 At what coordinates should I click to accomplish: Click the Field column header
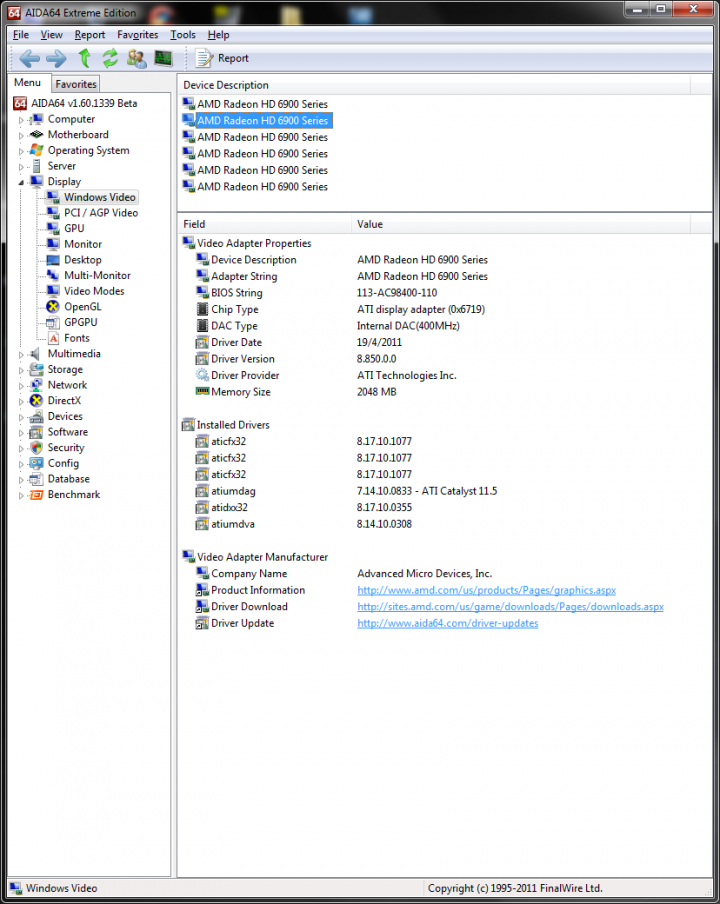click(x=265, y=224)
